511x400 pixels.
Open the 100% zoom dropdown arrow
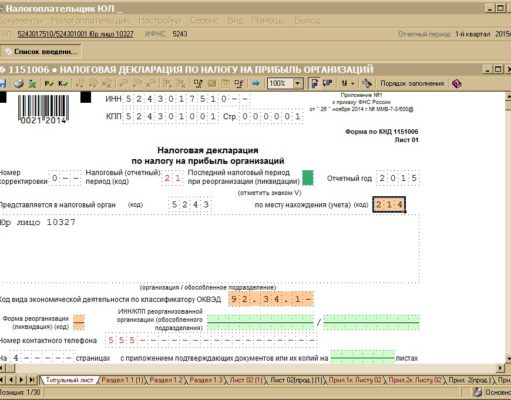coord(297,83)
